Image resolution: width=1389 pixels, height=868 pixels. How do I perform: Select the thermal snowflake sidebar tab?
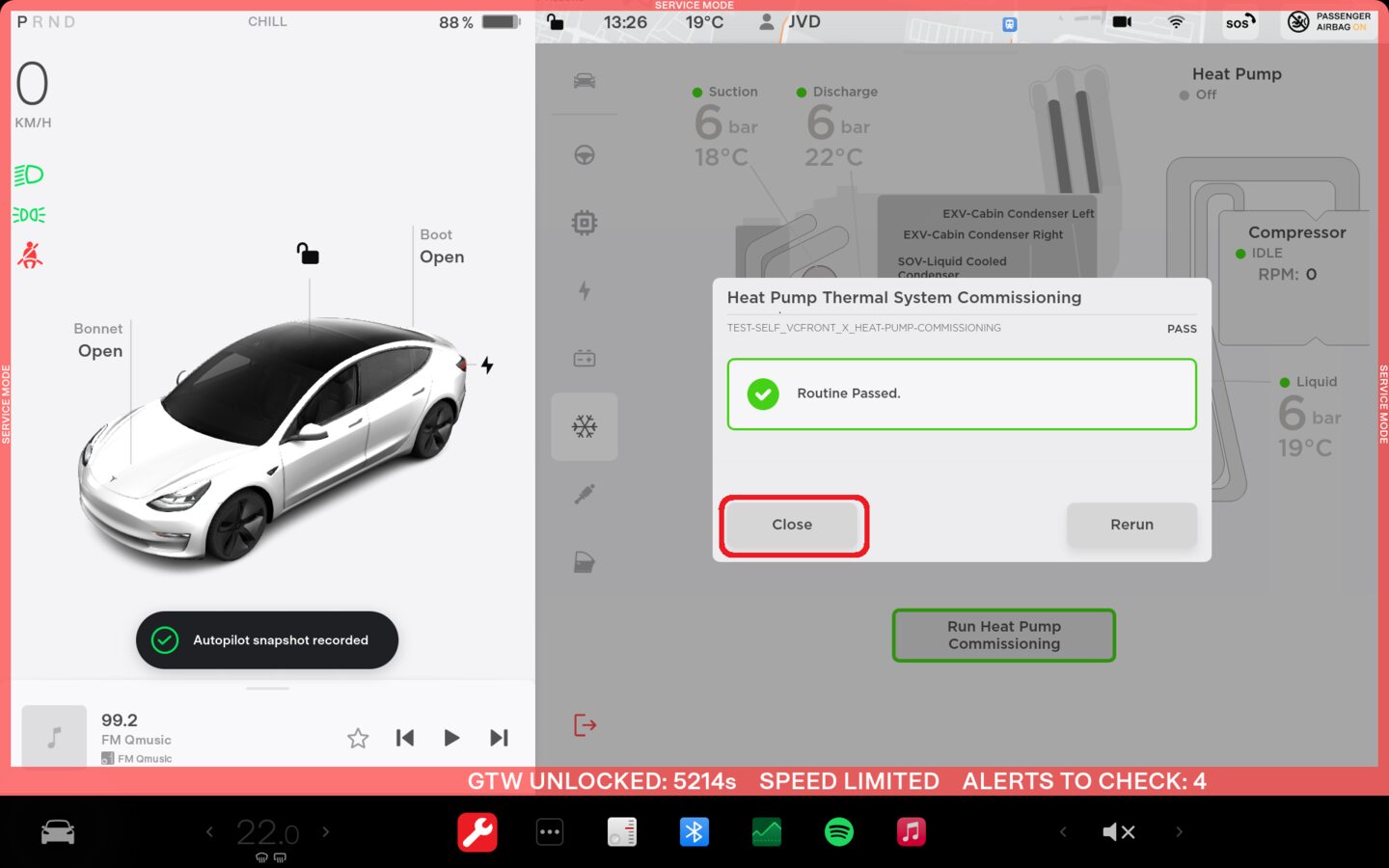click(x=585, y=426)
